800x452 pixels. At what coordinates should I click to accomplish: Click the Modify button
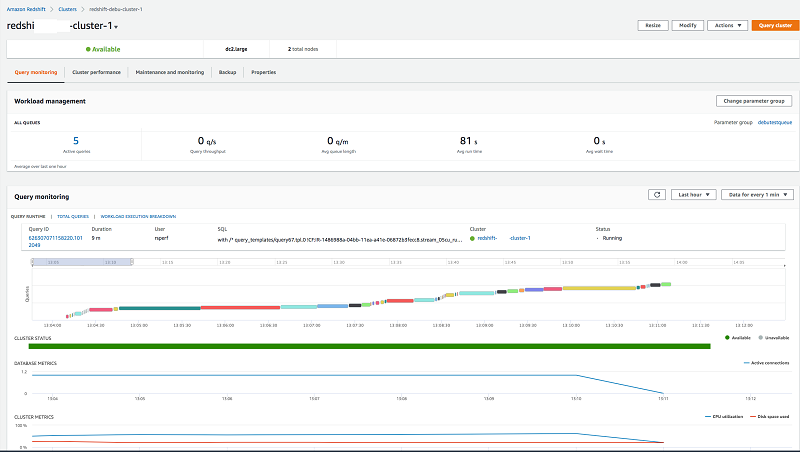point(688,26)
